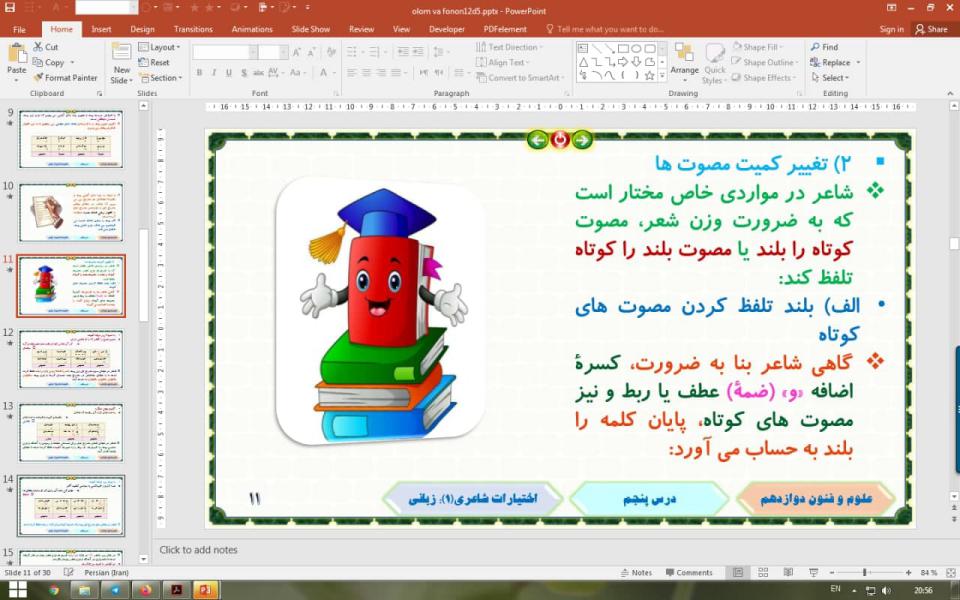Screen dimensions: 960x600
Task: Expand the font size combo box
Action: (283, 53)
